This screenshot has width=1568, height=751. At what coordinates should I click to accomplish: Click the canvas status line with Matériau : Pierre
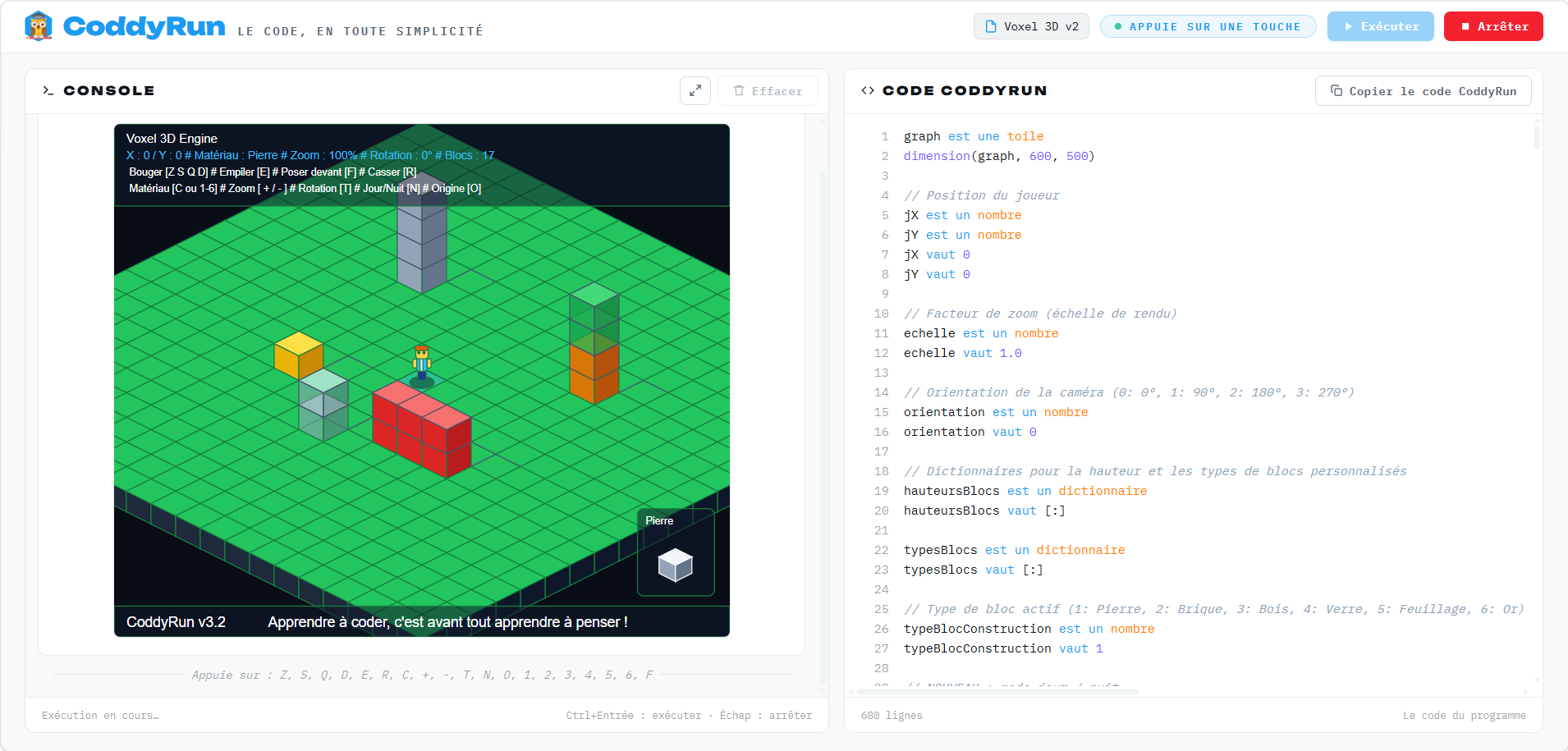coord(310,155)
